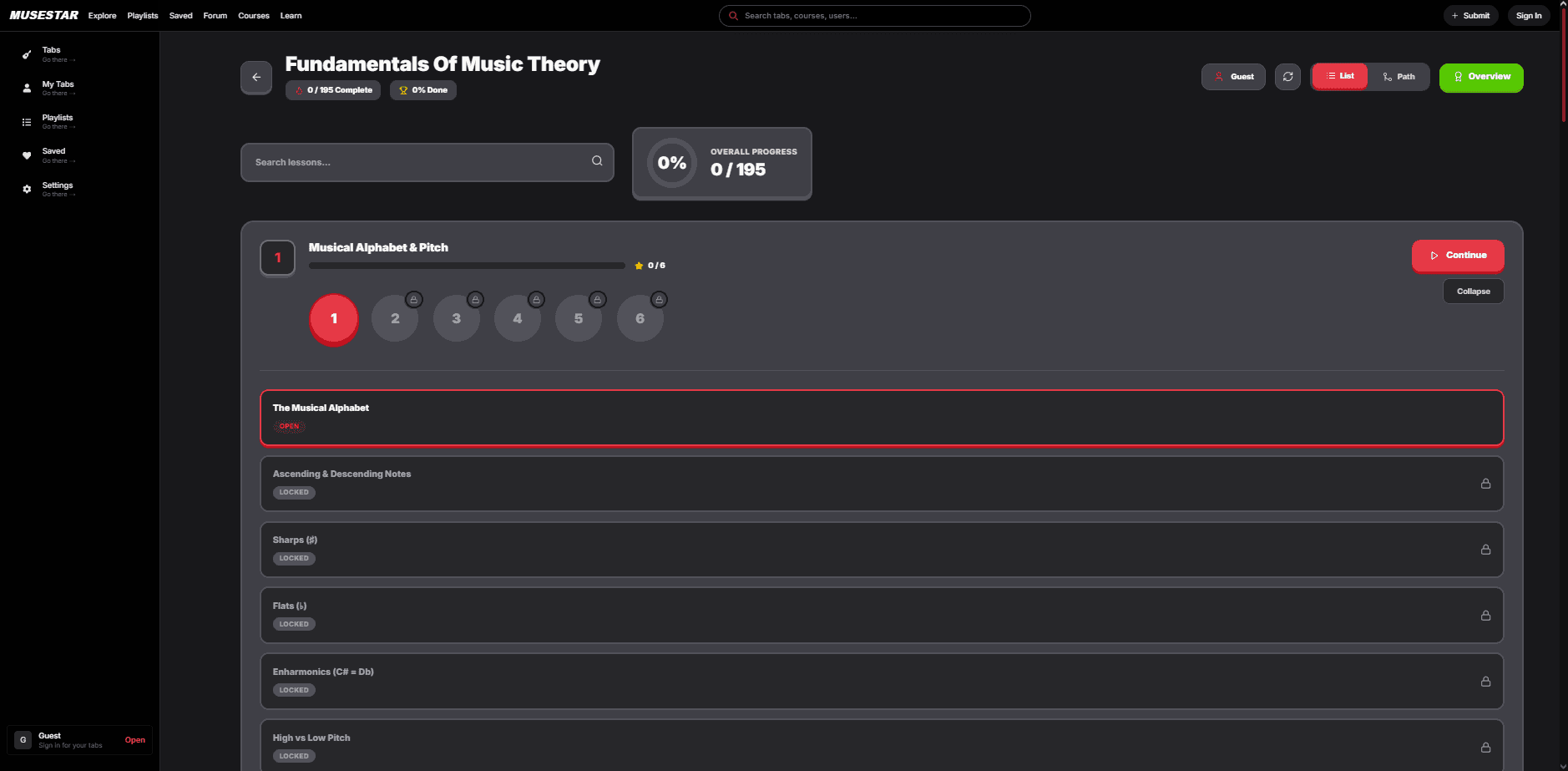The width and height of the screenshot is (1568, 771).
Task: Open Saved items via the heart icon
Action: coord(28,155)
